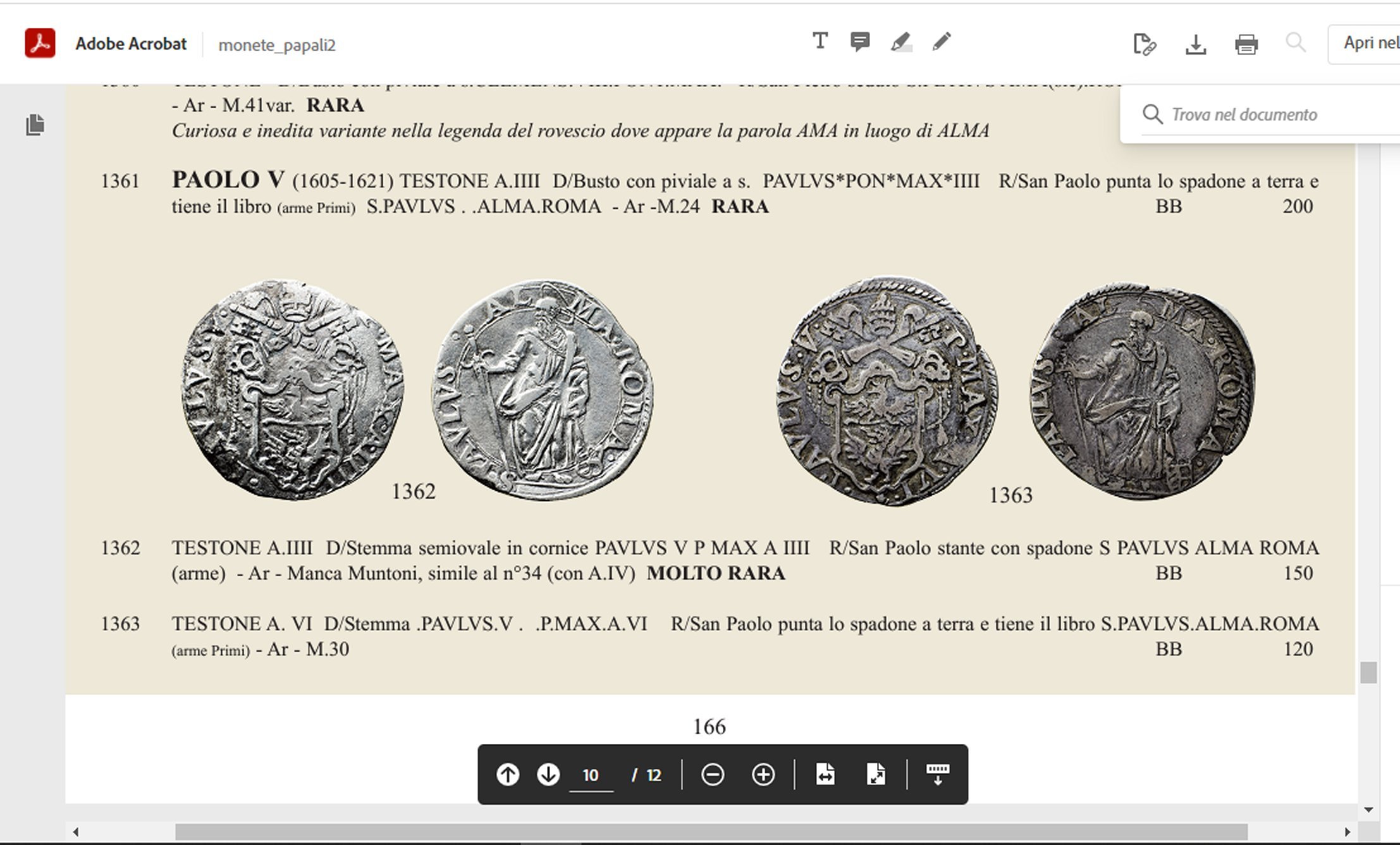Dock the page control toolbar
The width and height of the screenshot is (1400, 845).
click(x=937, y=774)
